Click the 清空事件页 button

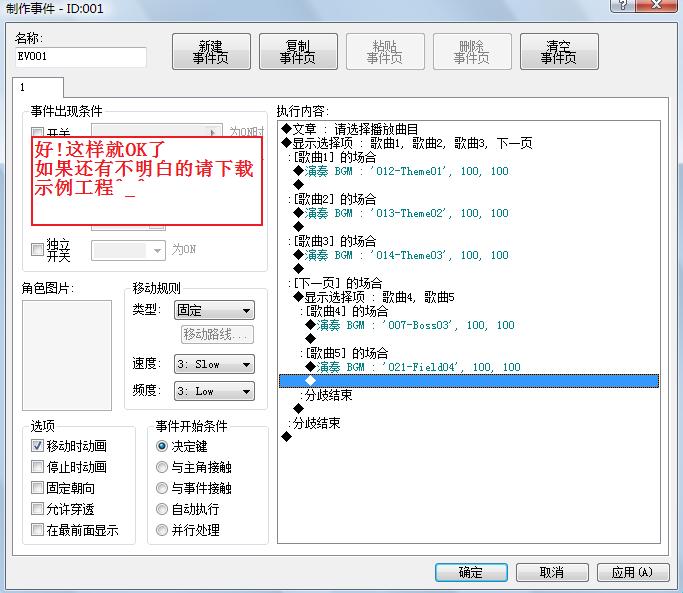pyautogui.click(x=559, y=51)
